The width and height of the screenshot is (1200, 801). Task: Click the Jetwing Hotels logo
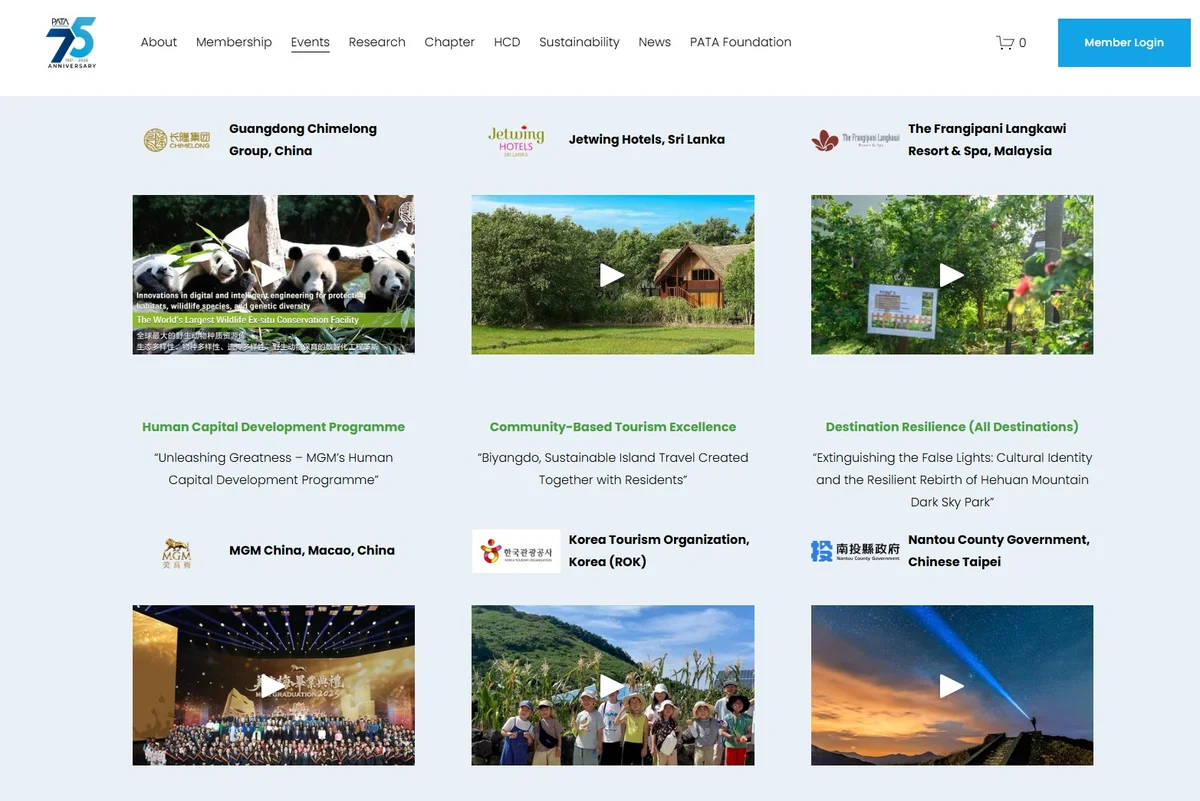(x=516, y=141)
